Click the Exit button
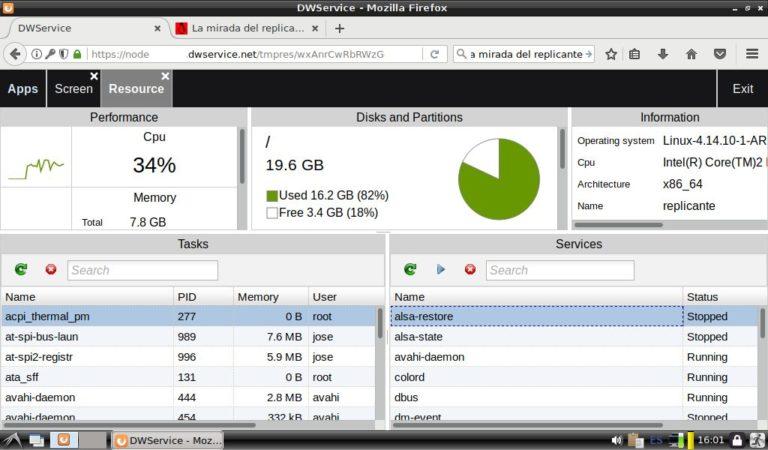The image size is (768, 450). pos(742,89)
